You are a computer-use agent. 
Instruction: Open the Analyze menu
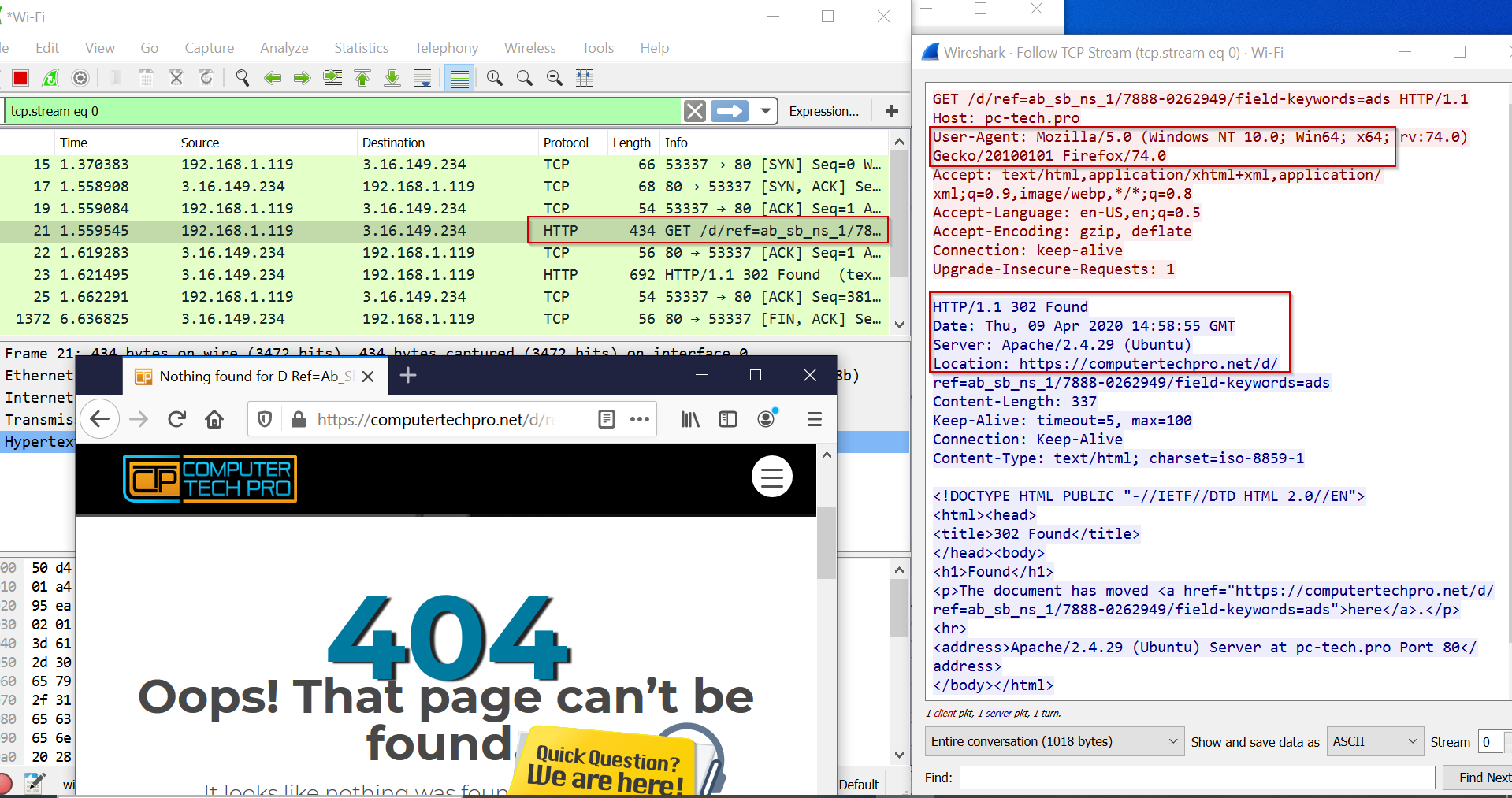click(x=284, y=48)
